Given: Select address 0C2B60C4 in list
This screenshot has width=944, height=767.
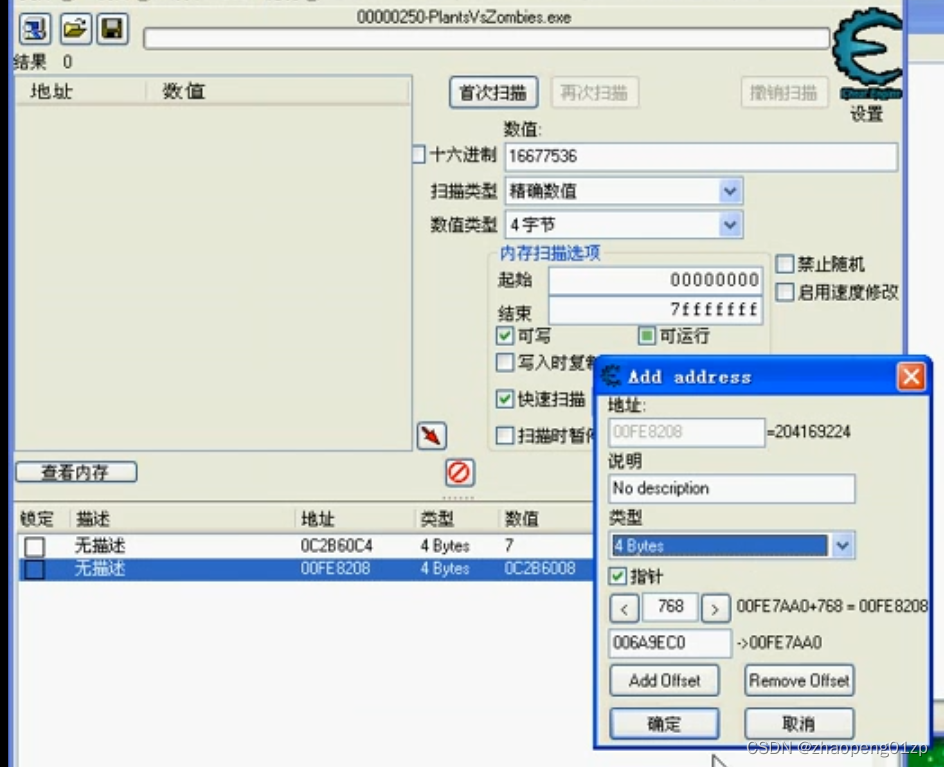Looking at the screenshot, I should tap(337, 546).
